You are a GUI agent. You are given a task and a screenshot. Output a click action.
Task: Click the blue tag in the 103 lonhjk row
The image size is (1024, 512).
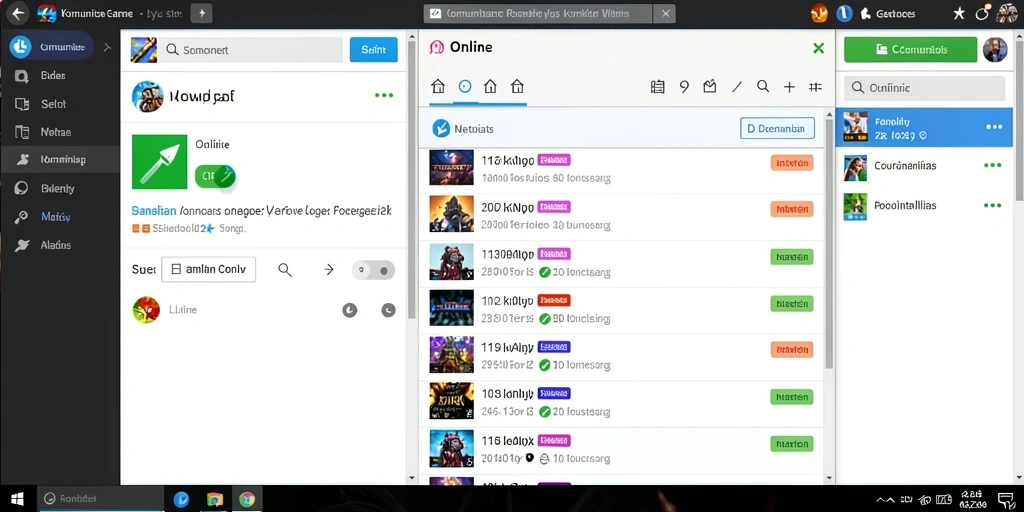(554, 393)
